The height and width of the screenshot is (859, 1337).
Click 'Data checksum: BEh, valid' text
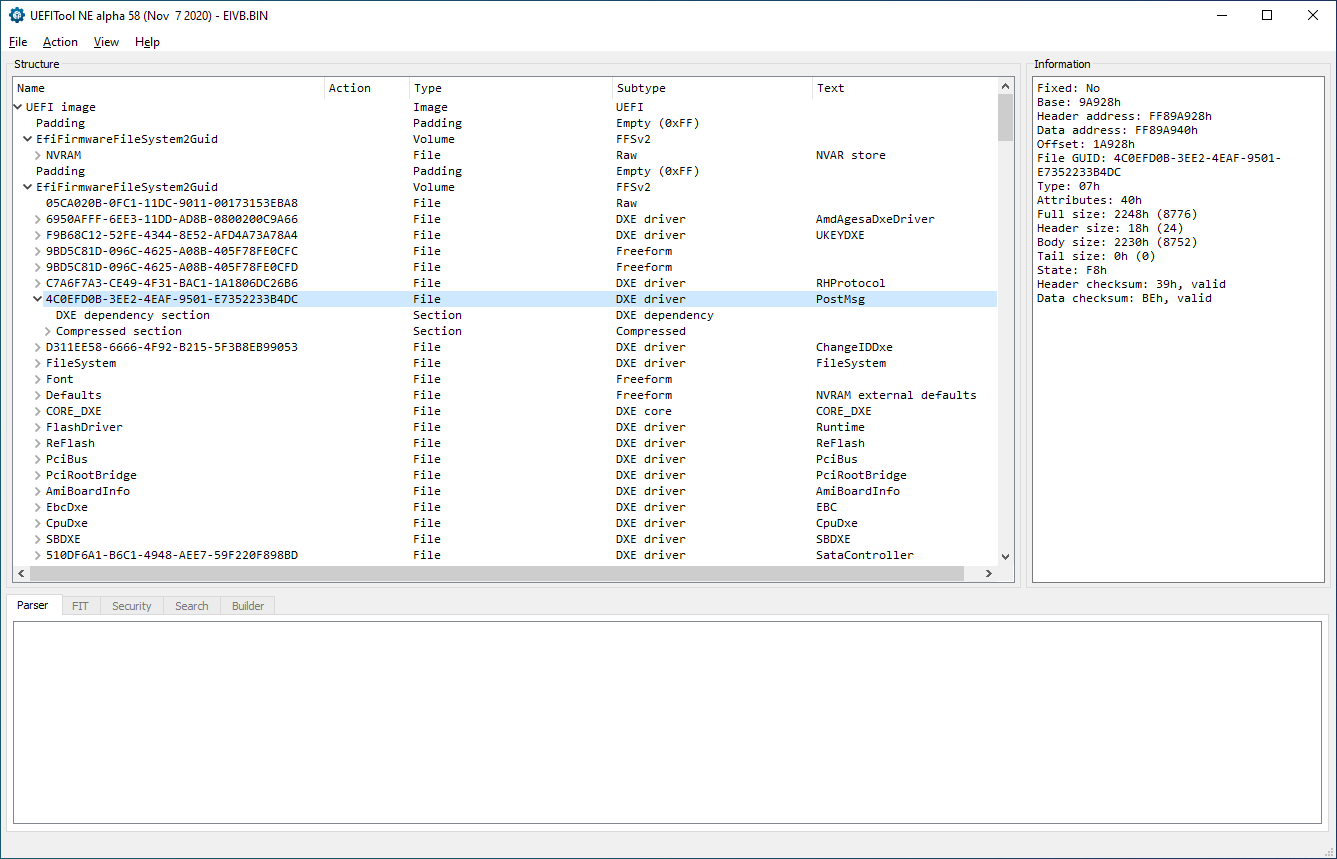[x=1124, y=298]
